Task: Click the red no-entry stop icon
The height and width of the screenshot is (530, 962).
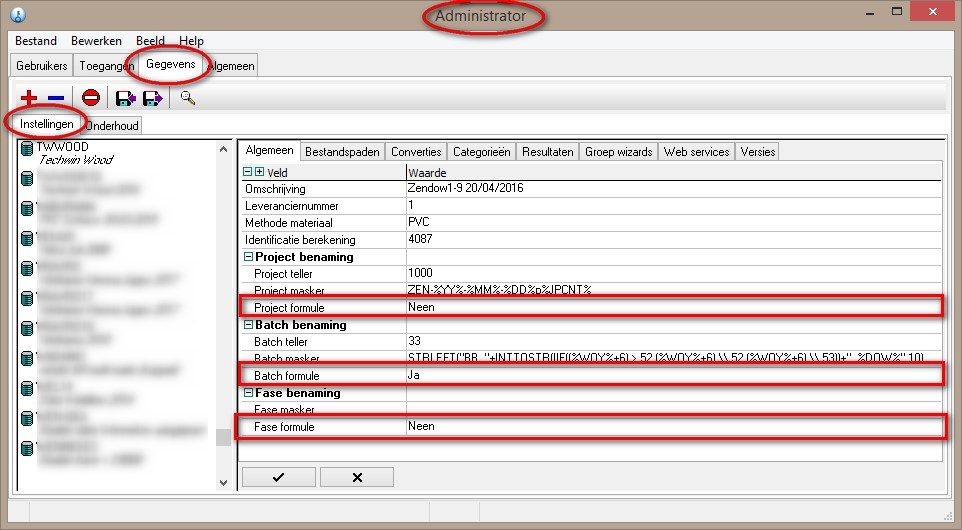Action: point(91,98)
